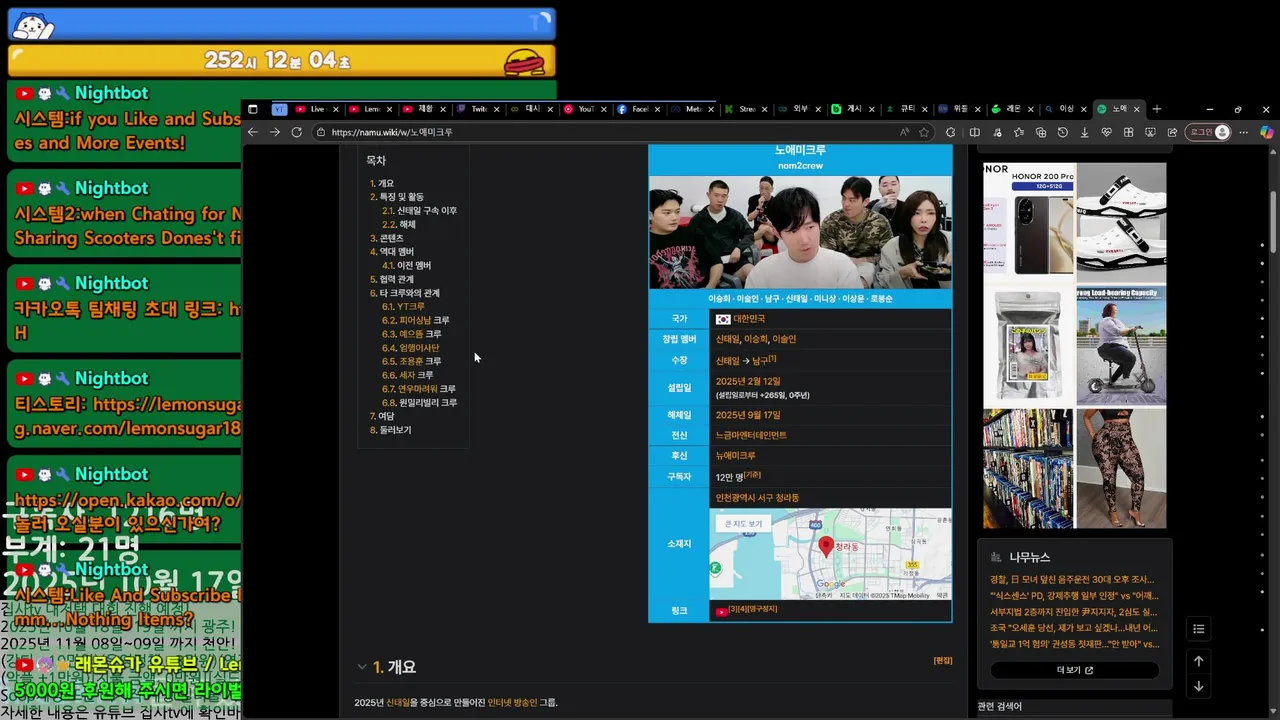Go to 2.2. 해체 in contents
The width and height of the screenshot is (1280, 720).
[399, 225]
